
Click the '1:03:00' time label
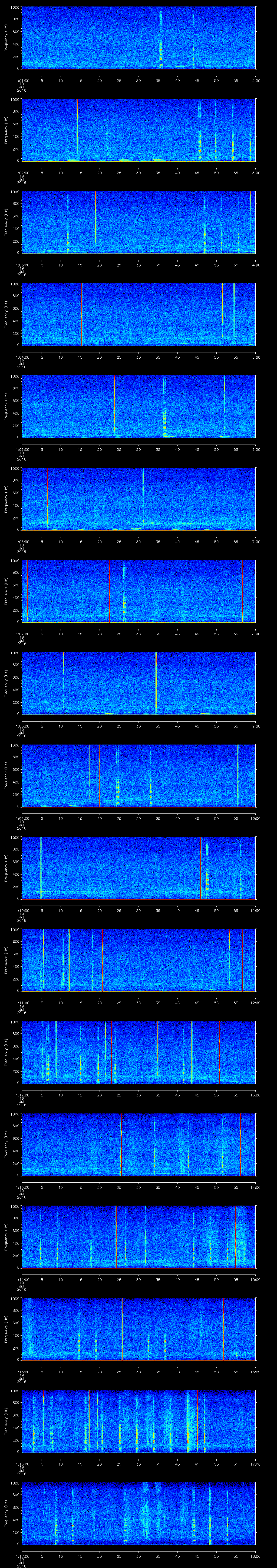[22, 265]
